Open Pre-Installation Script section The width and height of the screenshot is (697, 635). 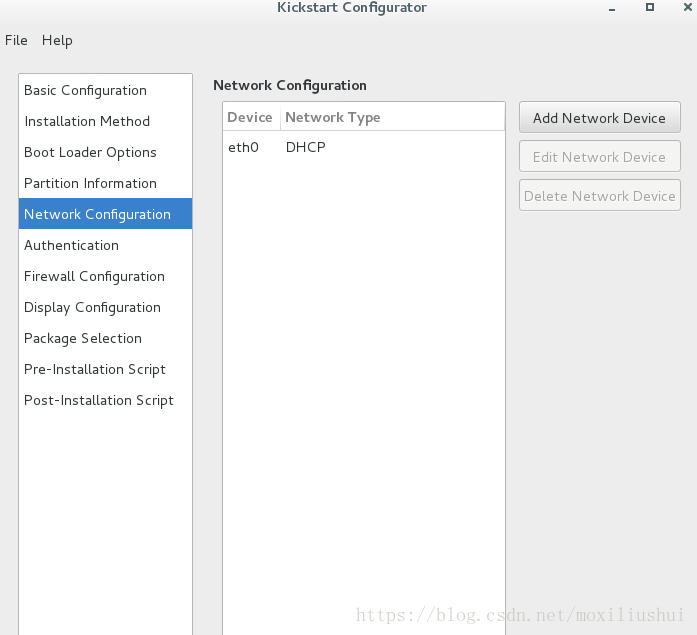(x=105, y=370)
